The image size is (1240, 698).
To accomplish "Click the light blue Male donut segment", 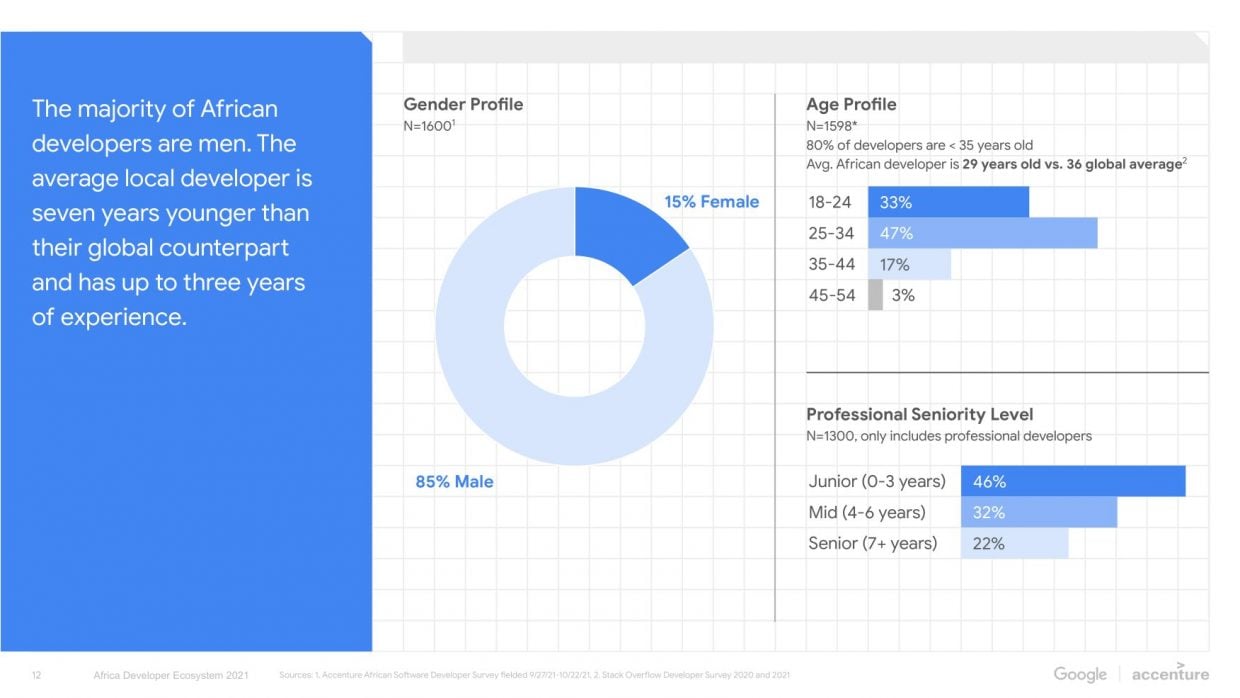I will click(520, 400).
